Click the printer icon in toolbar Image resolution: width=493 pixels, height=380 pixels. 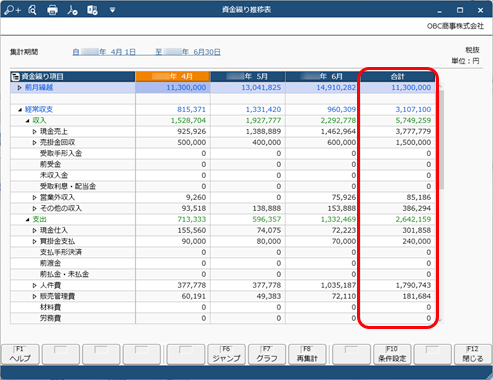(x=52, y=10)
